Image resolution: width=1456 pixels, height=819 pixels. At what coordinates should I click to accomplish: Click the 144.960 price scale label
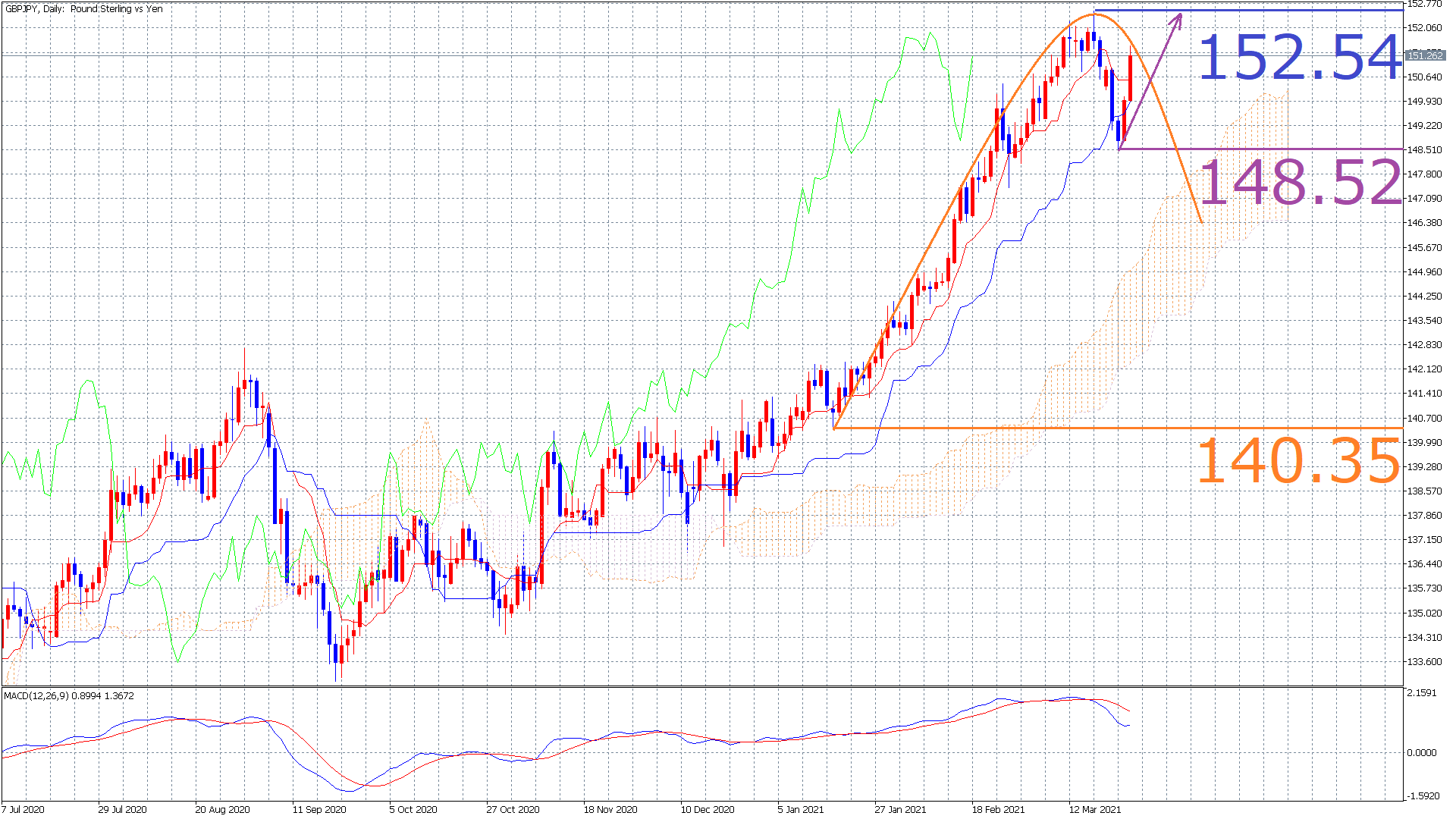(x=1424, y=271)
